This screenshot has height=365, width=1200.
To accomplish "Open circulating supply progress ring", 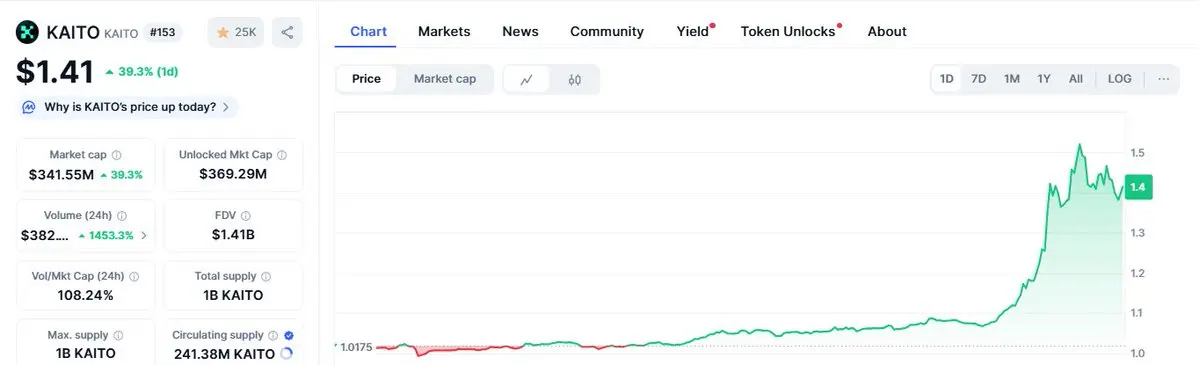I will [286, 354].
